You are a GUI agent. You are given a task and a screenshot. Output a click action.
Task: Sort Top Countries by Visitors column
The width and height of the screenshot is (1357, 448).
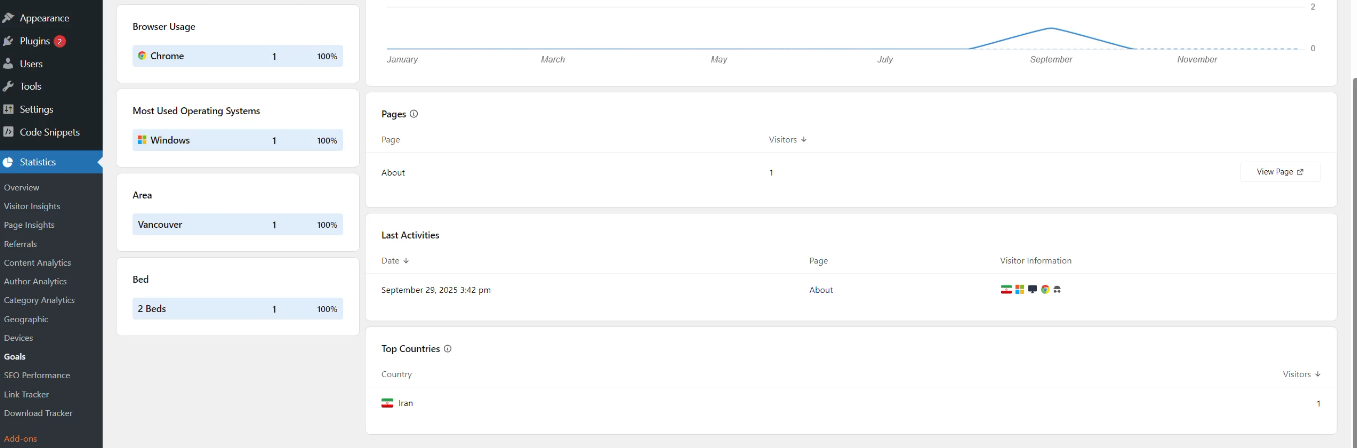[1301, 374]
